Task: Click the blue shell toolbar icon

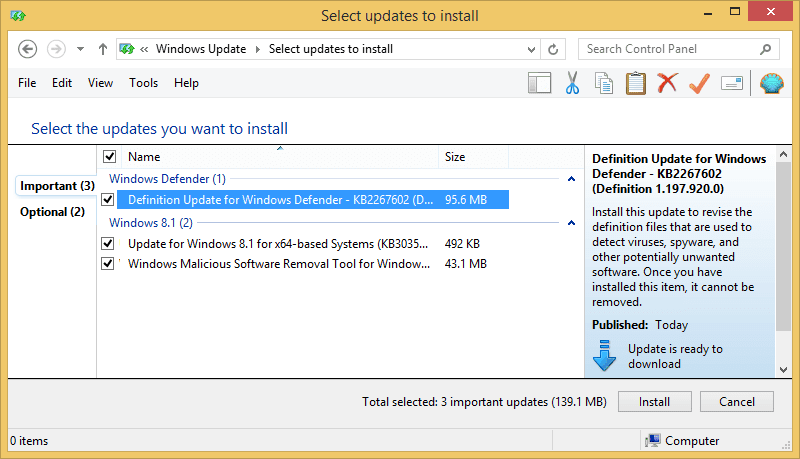Action: pos(772,83)
